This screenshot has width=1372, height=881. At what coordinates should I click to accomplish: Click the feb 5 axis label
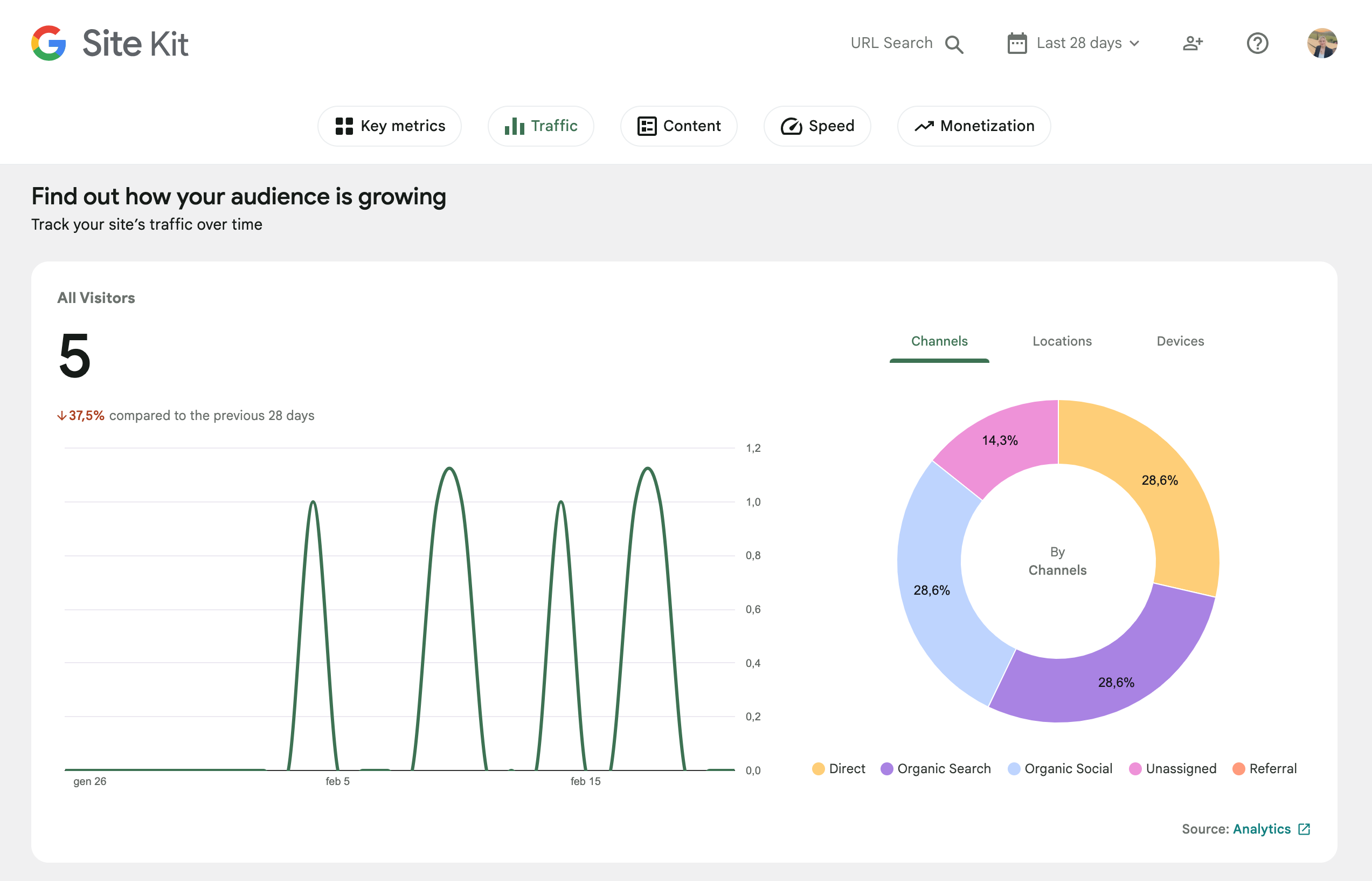pos(337,781)
